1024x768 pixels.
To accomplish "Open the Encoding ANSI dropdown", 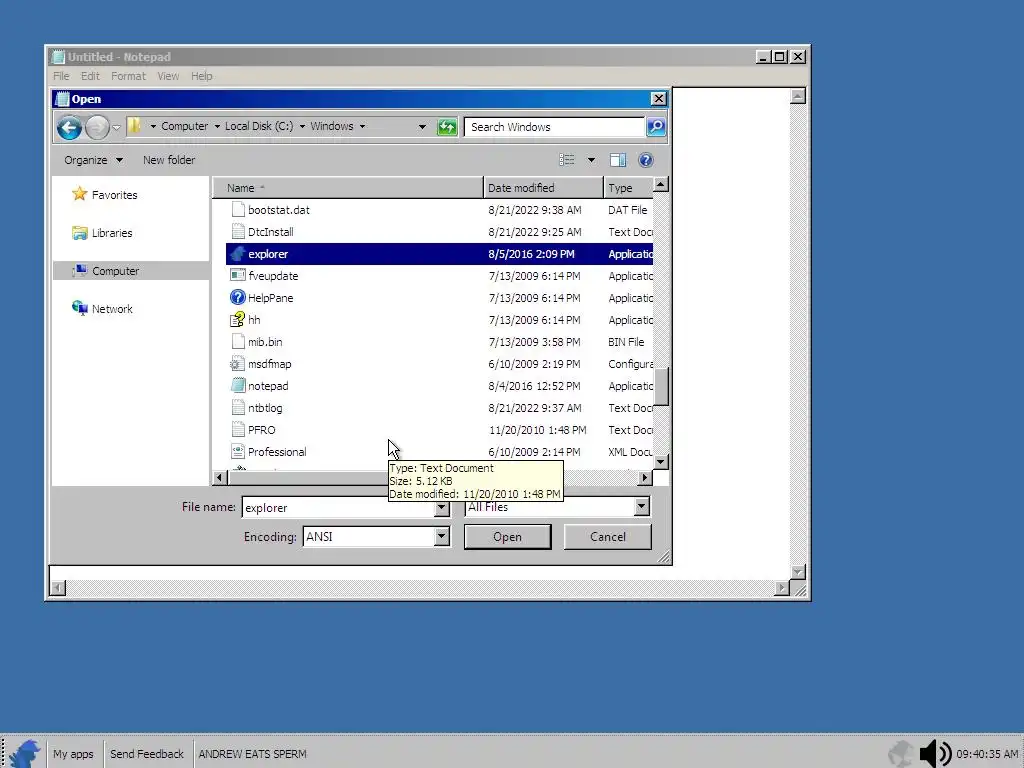I will [x=442, y=537].
